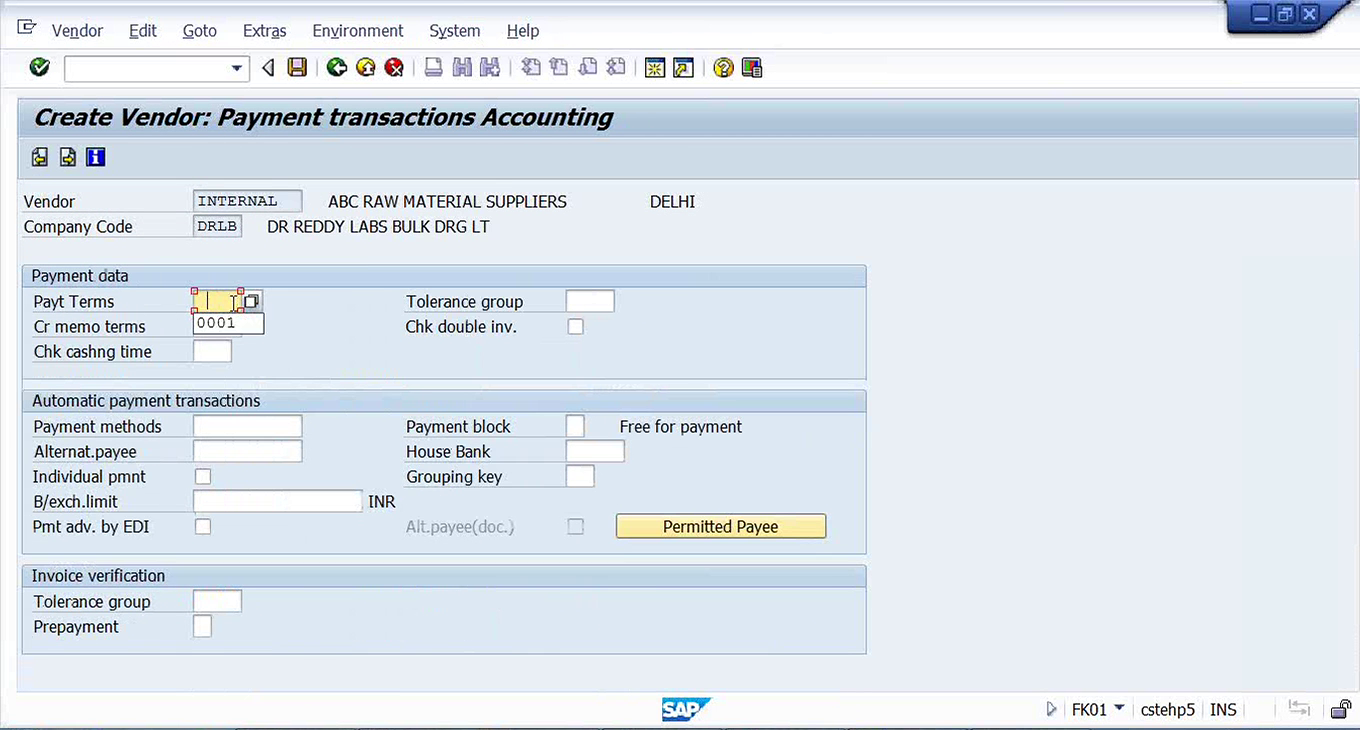Focus the Payt Terms input field

pos(218,301)
